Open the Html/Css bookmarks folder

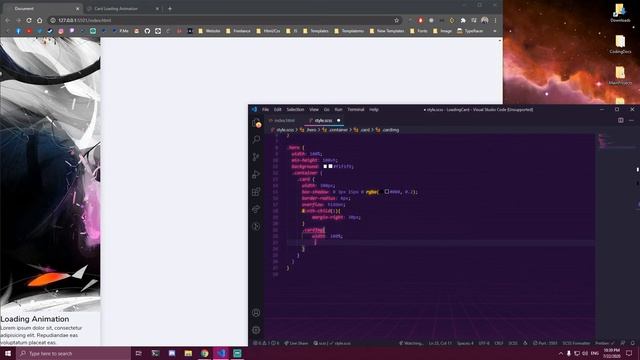pyautogui.click(x=269, y=31)
